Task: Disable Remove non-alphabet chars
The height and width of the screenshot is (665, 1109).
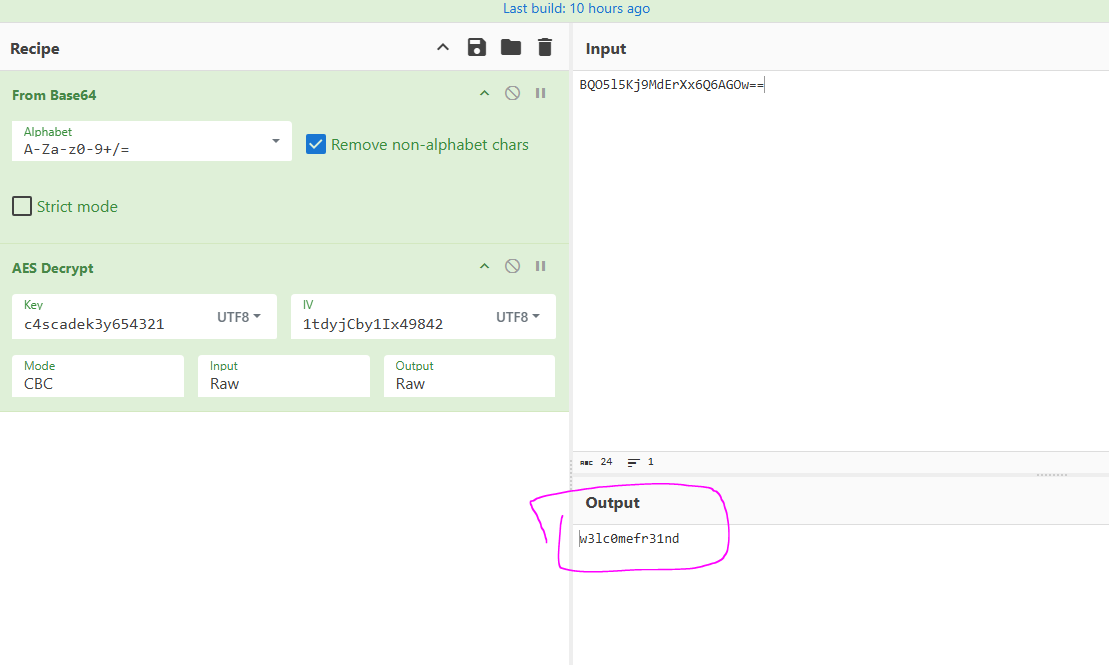Action: pos(316,144)
